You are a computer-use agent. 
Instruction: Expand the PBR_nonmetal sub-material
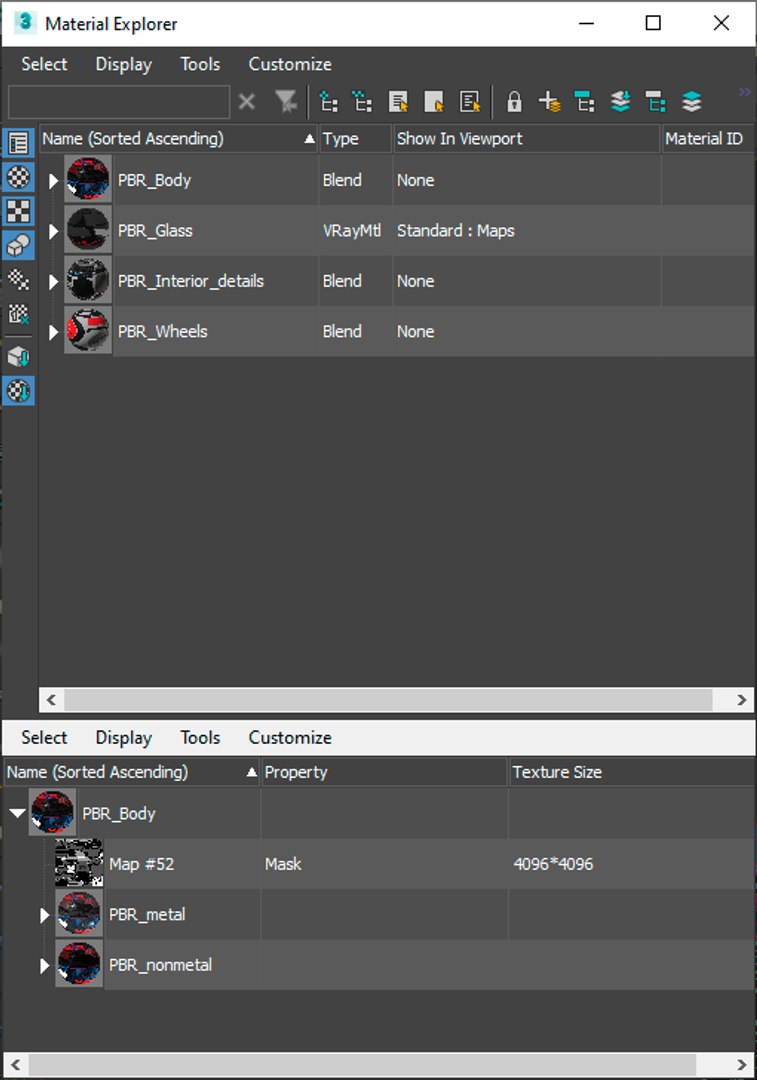pos(44,966)
